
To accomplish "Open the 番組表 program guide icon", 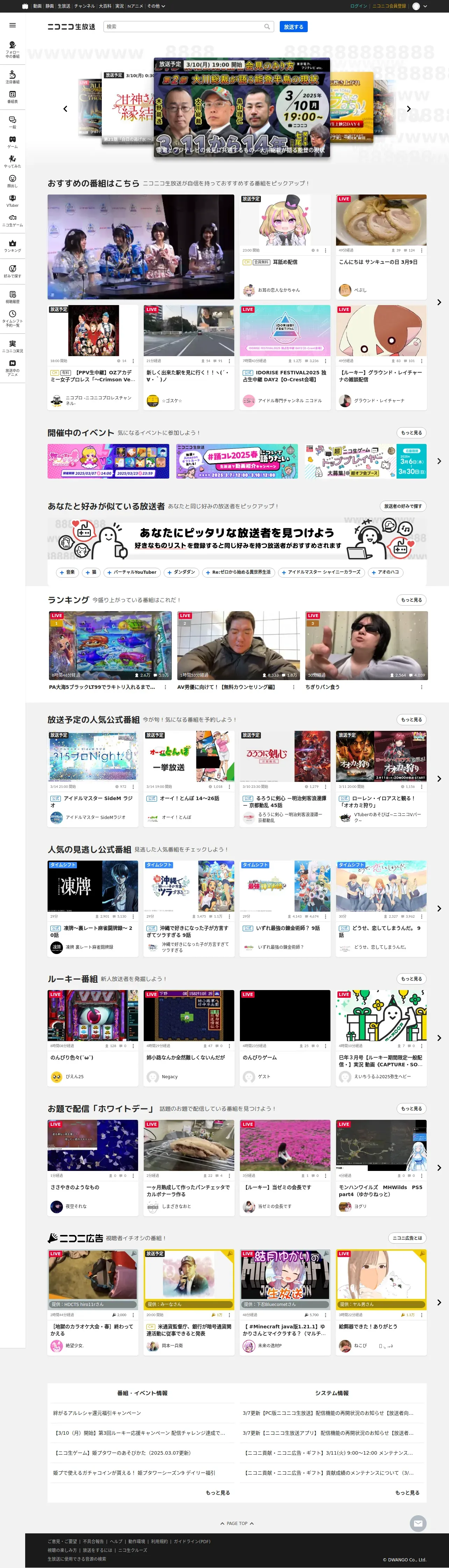I will click(12, 97).
